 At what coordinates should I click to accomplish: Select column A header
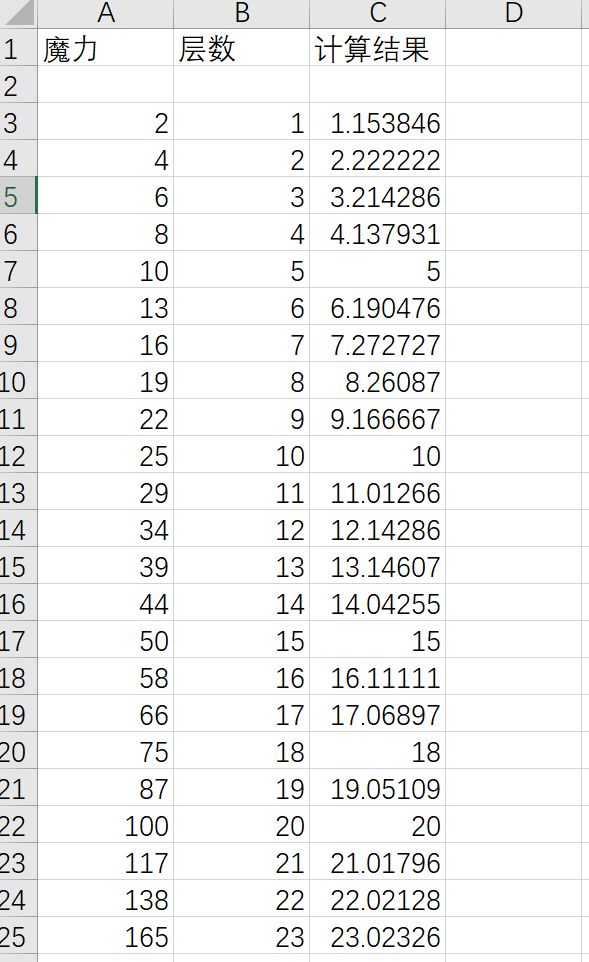[x=106, y=13]
